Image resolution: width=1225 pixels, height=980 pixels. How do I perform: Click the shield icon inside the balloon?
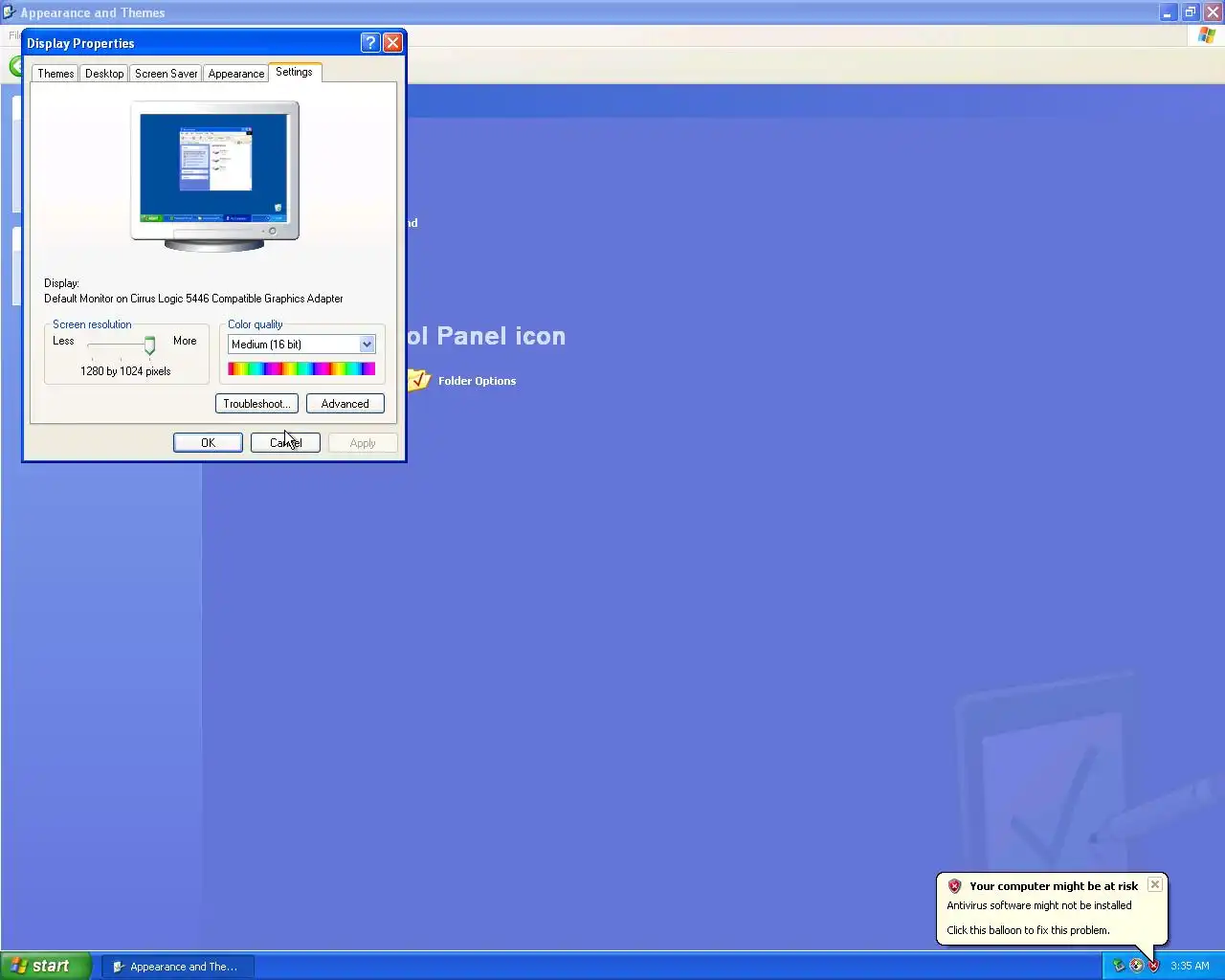(954, 886)
